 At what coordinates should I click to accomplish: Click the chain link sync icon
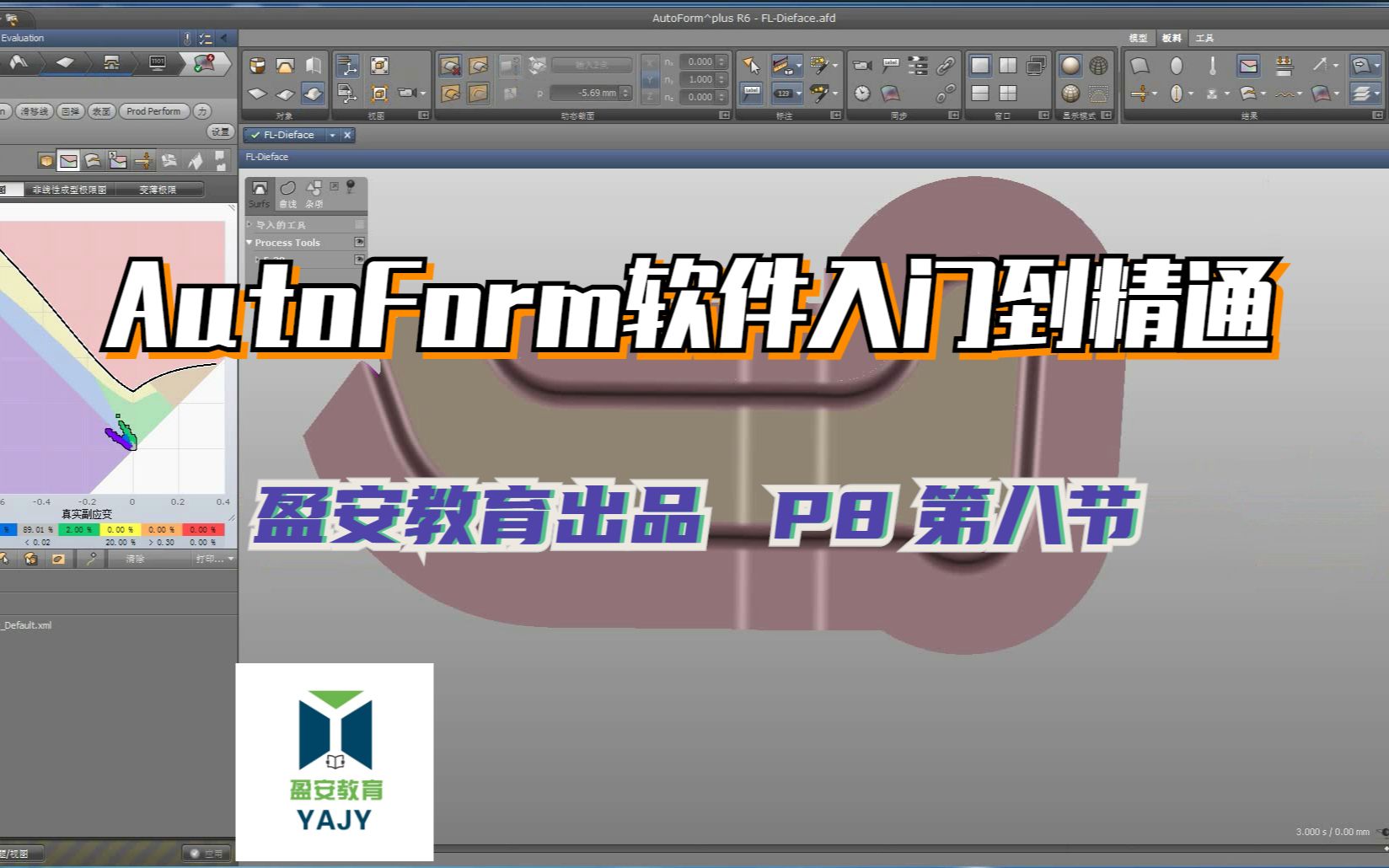click(x=946, y=66)
